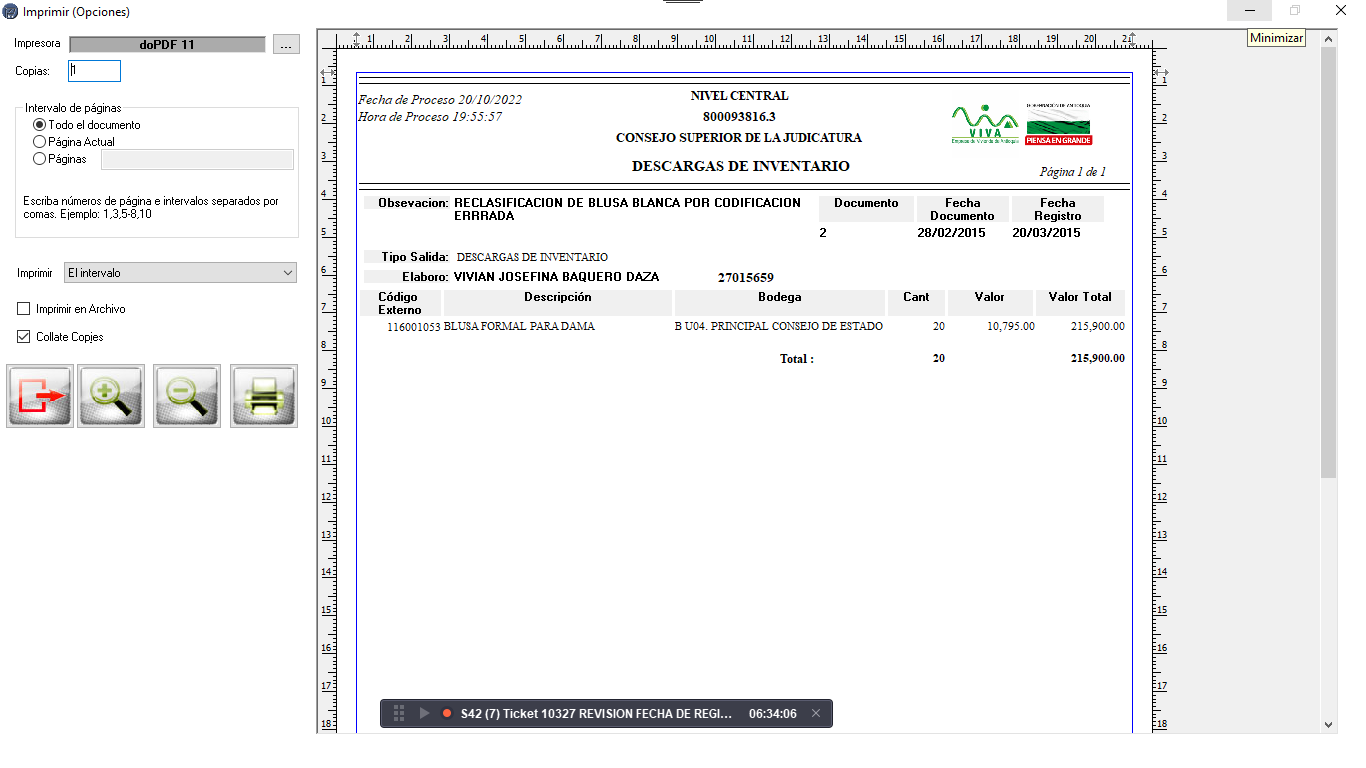Select the Todo el documento option
The image size is (1366, 768).
40,125
